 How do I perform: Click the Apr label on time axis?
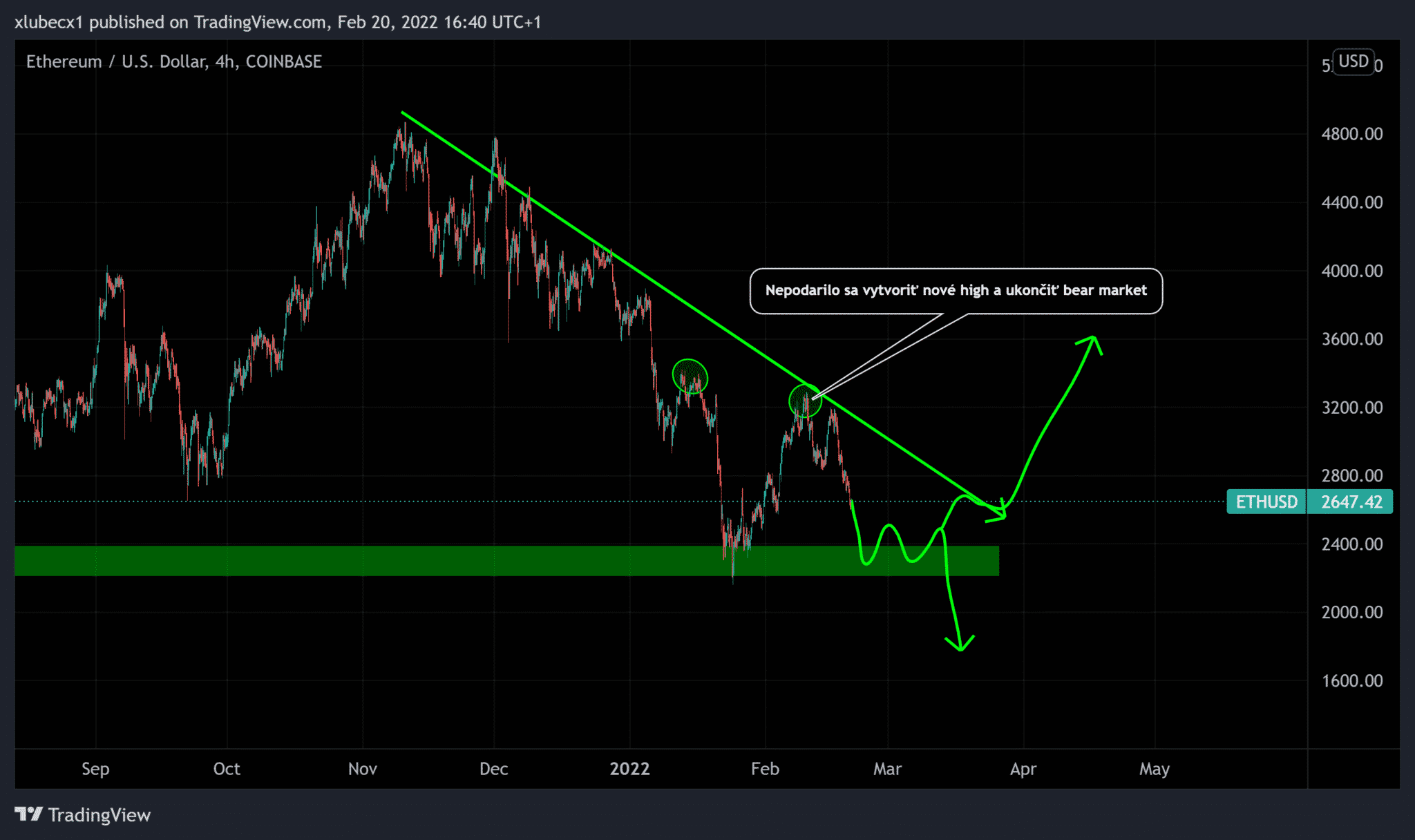point(1023,769)
